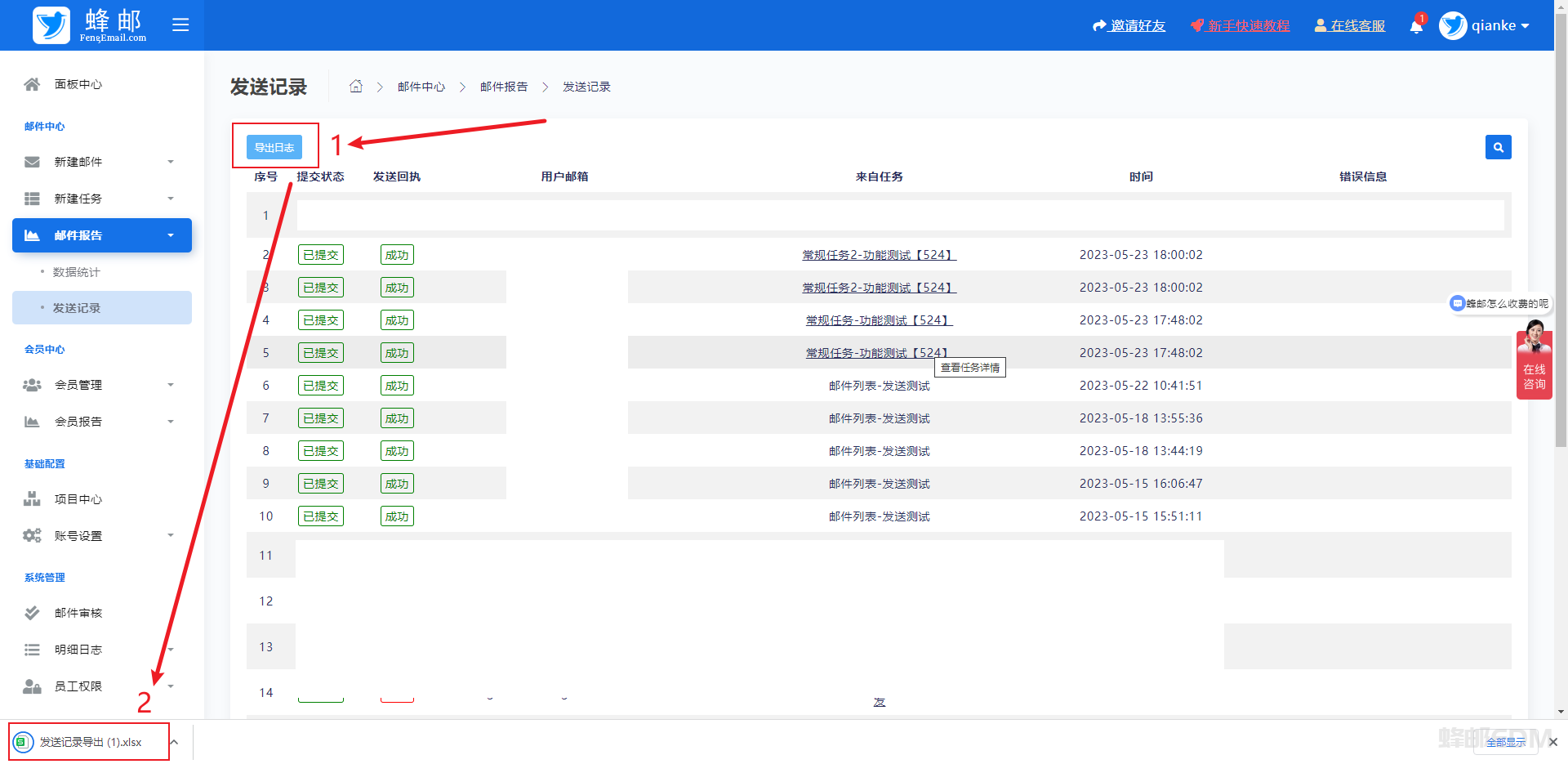Screen dimensions: 1568x764
Task: Click the 邮件报告 chart icon
Action: pos(32,235)
